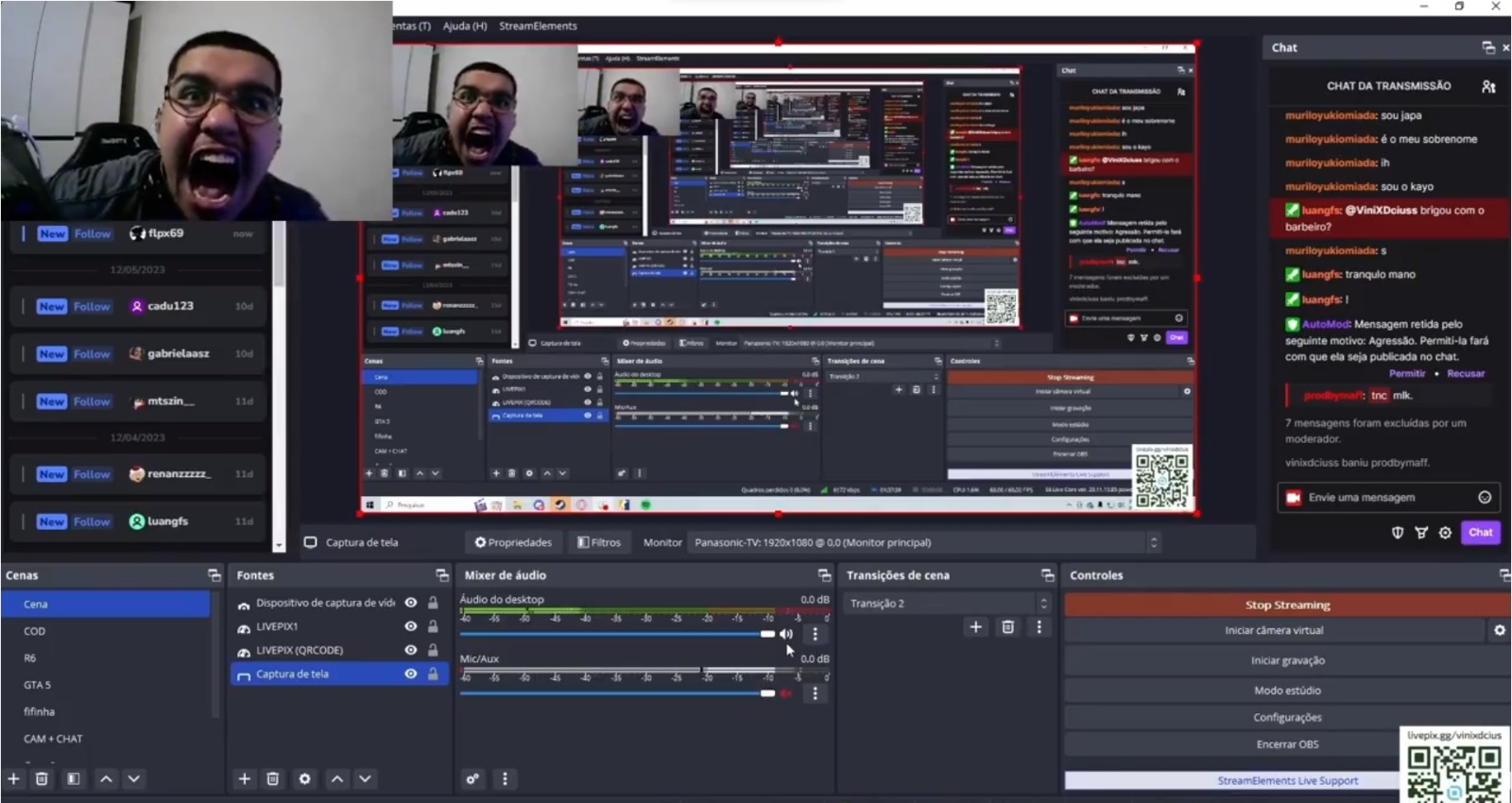
Task: Move scene down arrow in Cenas
Action: [134, 778]
